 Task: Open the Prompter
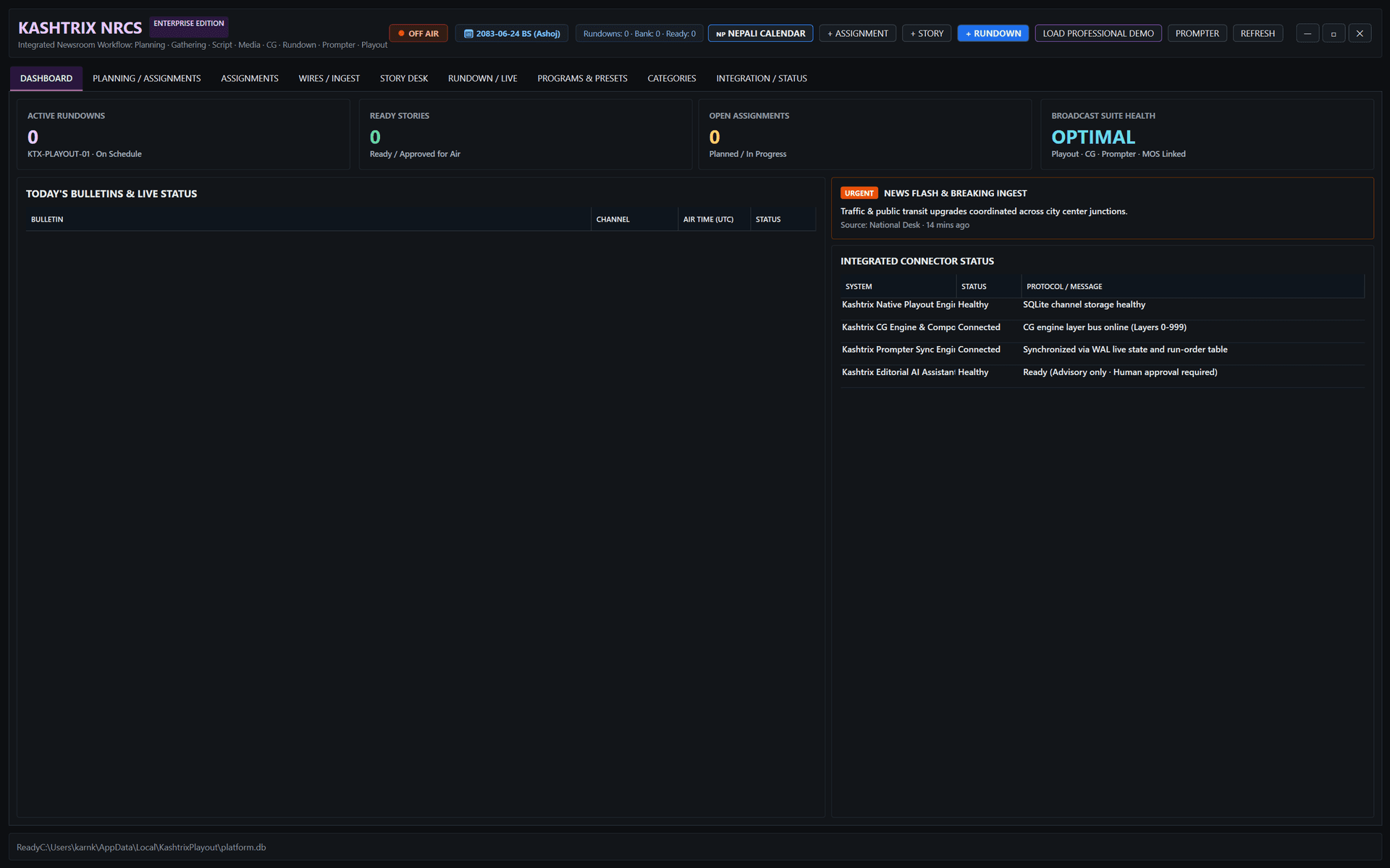coord(1197,33)
